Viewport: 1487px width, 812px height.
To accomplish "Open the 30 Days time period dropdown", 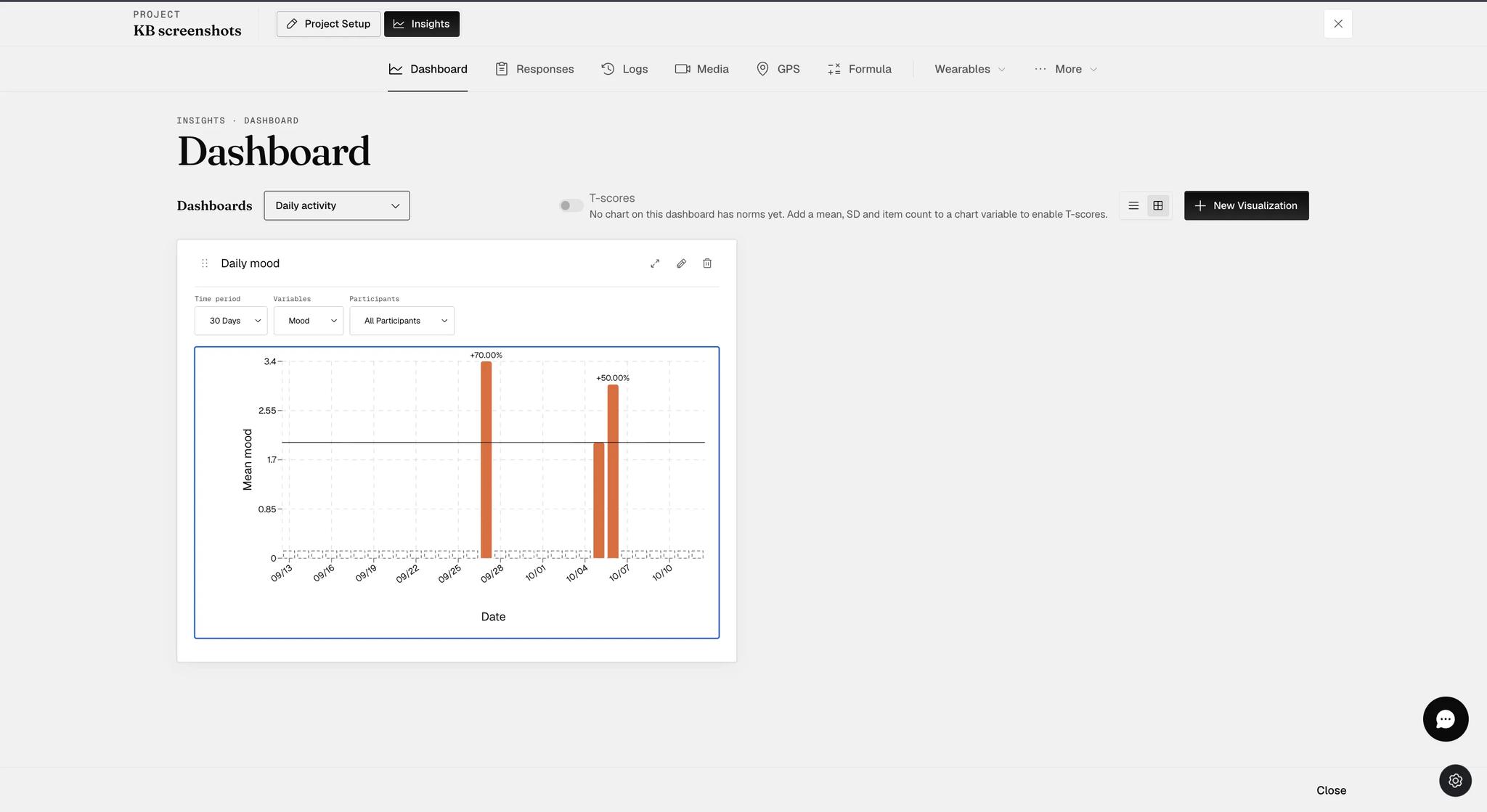I will click(x=231, y=321).
